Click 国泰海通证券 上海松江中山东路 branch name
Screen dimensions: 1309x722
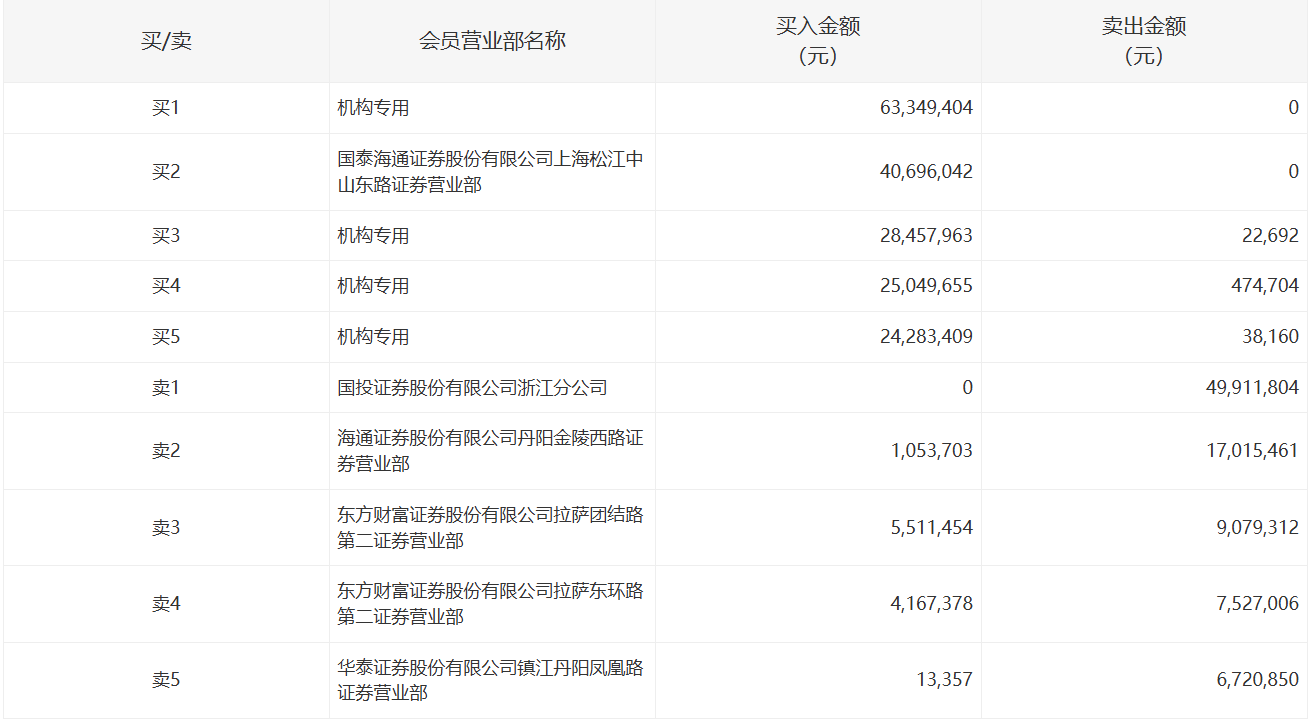(490, 172)
